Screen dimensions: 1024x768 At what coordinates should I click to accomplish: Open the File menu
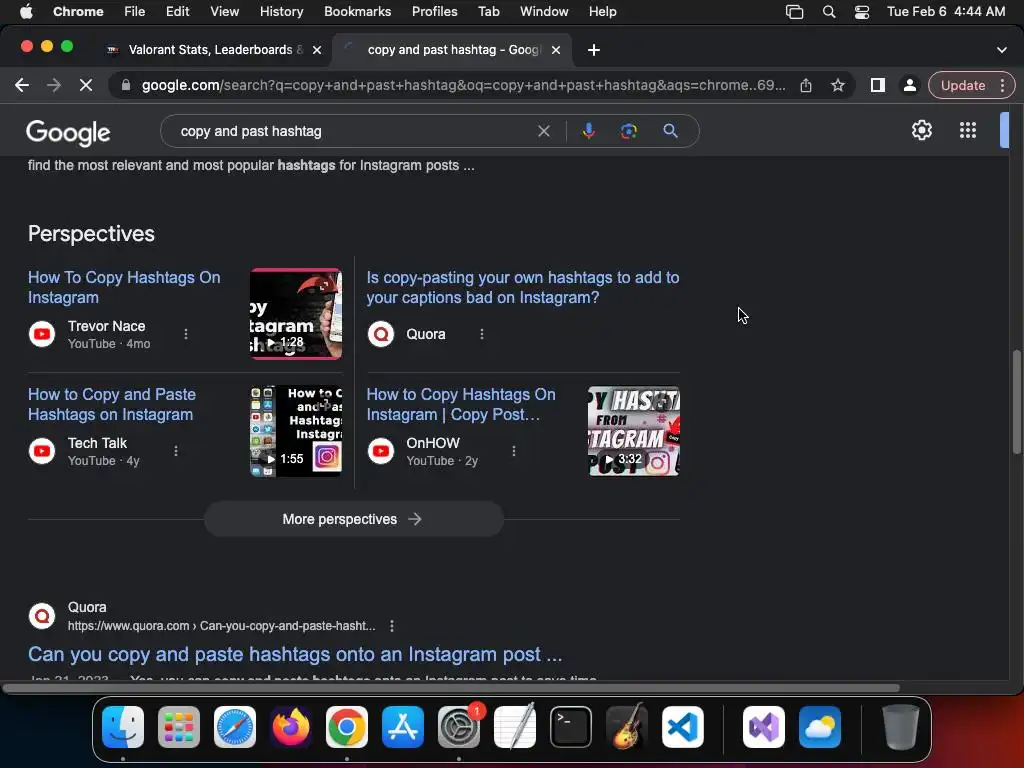coord(135,12)
